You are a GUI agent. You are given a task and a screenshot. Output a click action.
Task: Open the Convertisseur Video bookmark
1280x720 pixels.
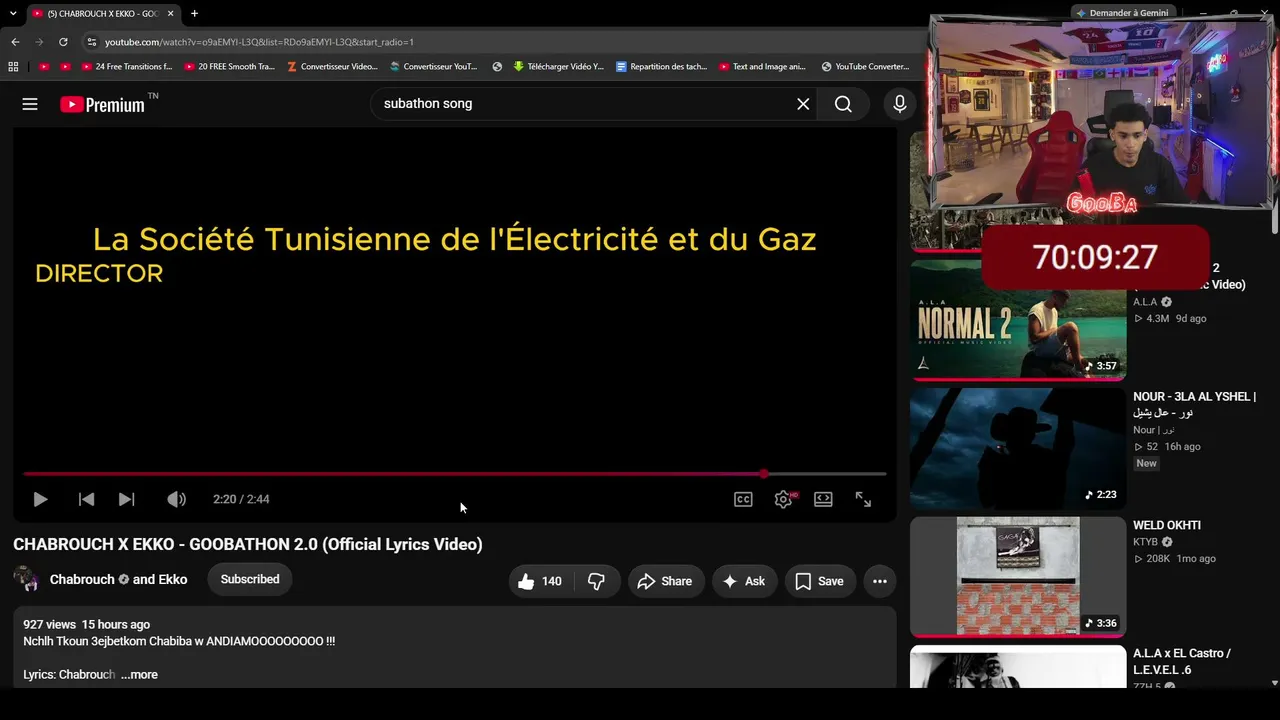click(x=332, y=67)
